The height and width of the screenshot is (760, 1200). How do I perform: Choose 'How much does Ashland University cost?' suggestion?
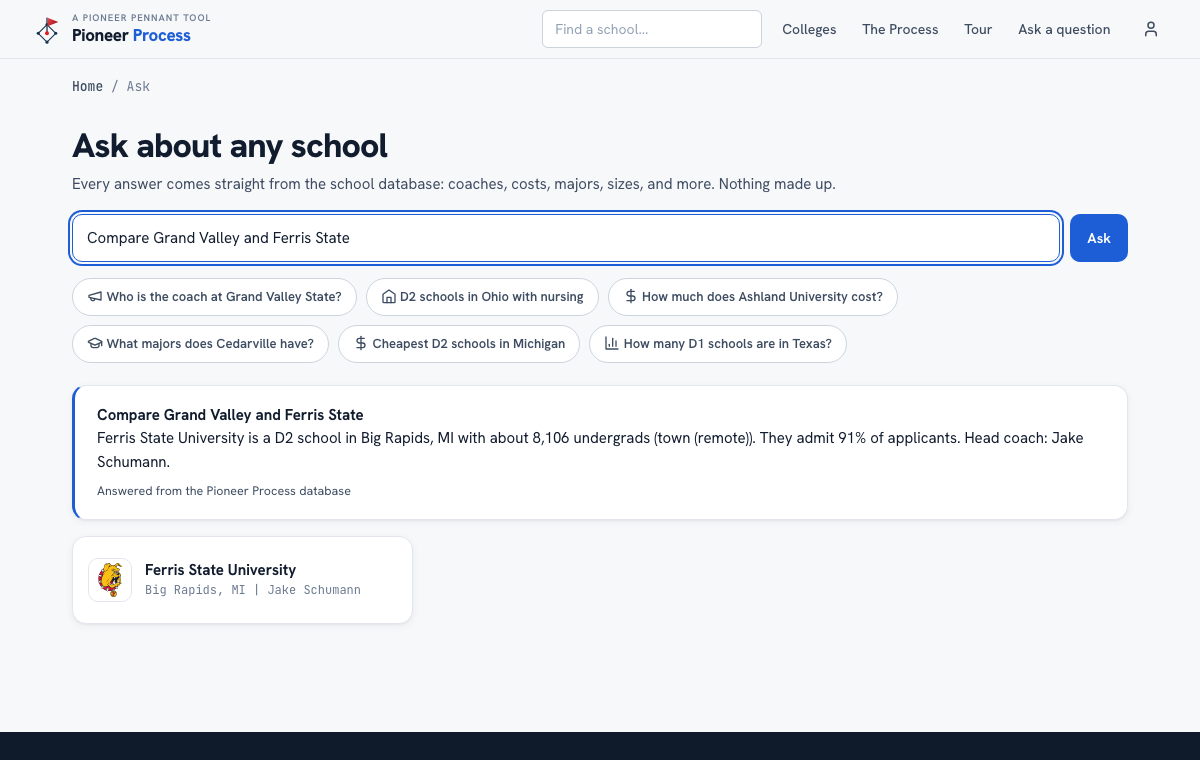tap(753, 297)
